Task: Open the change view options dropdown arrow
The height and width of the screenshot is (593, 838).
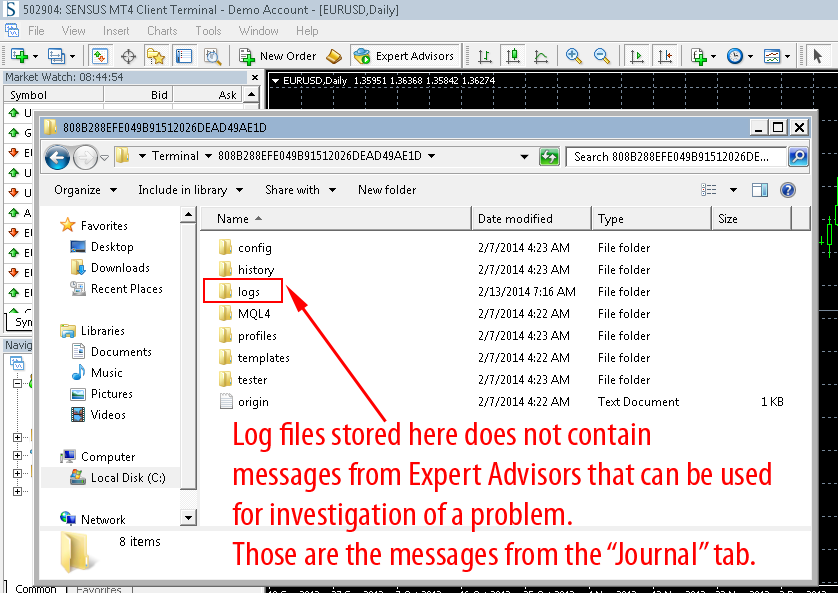Action: 733,190
